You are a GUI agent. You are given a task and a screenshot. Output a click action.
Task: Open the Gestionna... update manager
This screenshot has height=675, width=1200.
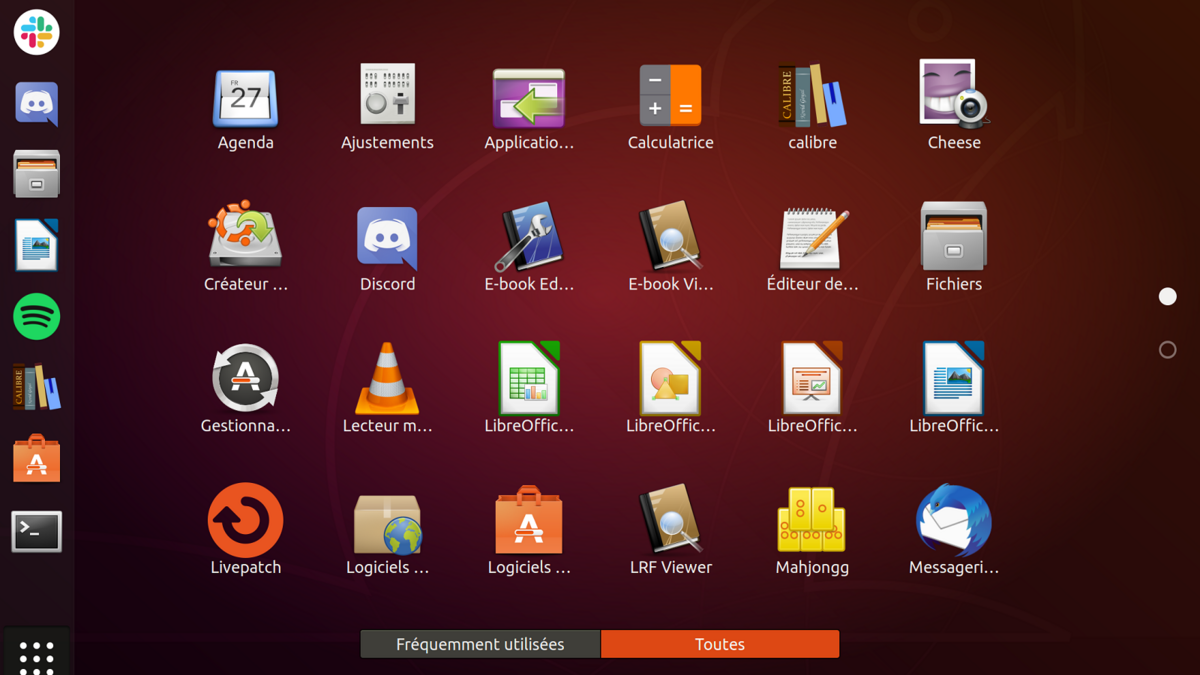pos(246,378)
